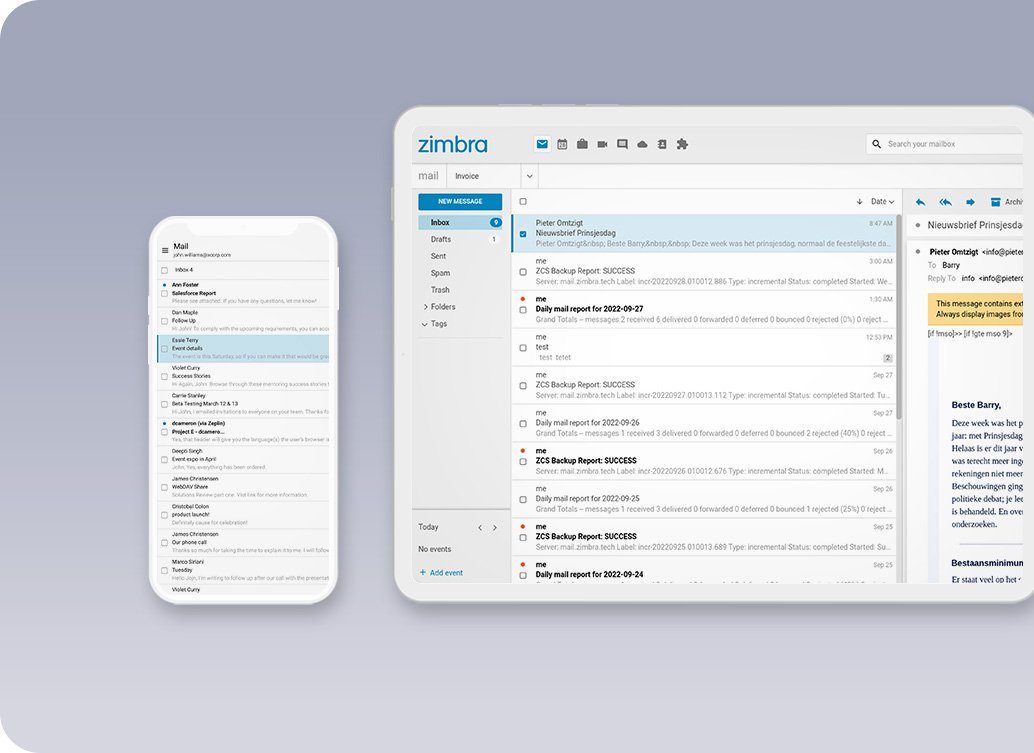Collapse the Tags section
1034x753 pixels.
click(x=425, y=324)
